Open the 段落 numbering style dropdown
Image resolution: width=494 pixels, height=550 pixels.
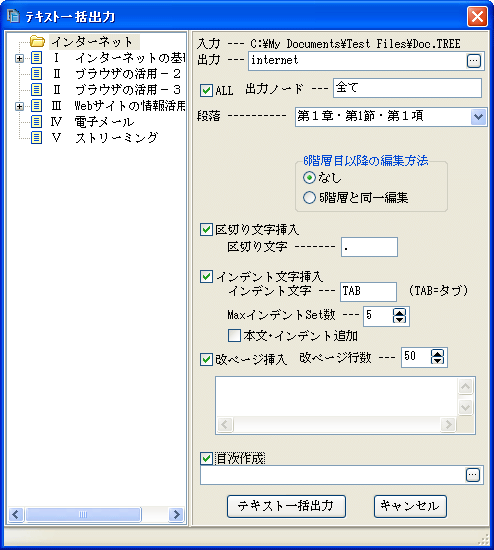tap(478, 116)
